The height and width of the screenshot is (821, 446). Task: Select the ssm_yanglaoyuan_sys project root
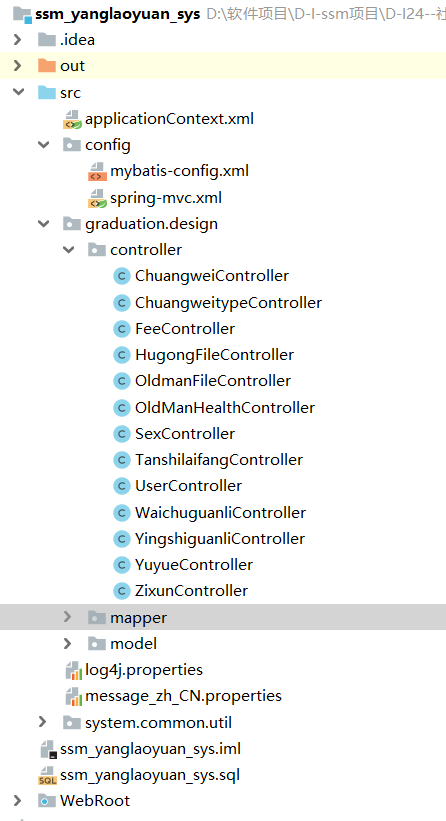point(118,15)
